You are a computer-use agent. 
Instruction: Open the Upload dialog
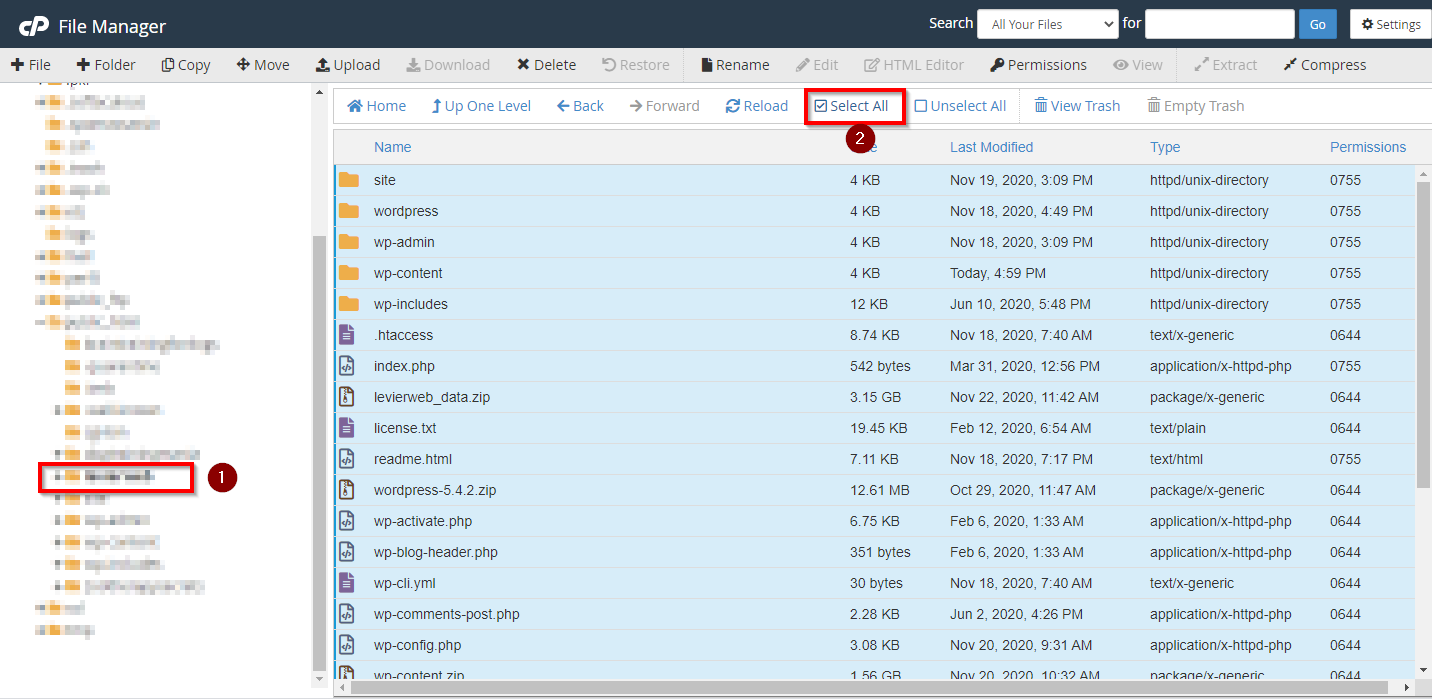[348, 65]
